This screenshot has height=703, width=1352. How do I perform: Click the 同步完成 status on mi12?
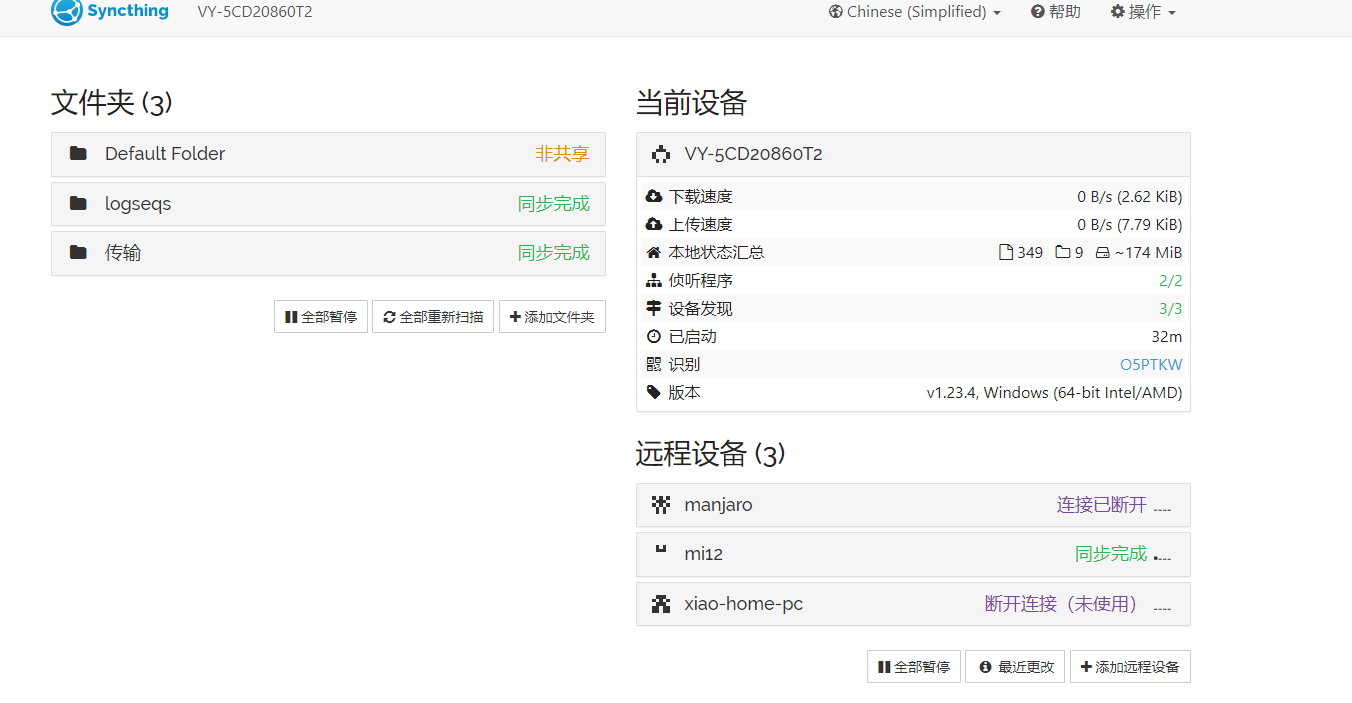pos(1111,554)
